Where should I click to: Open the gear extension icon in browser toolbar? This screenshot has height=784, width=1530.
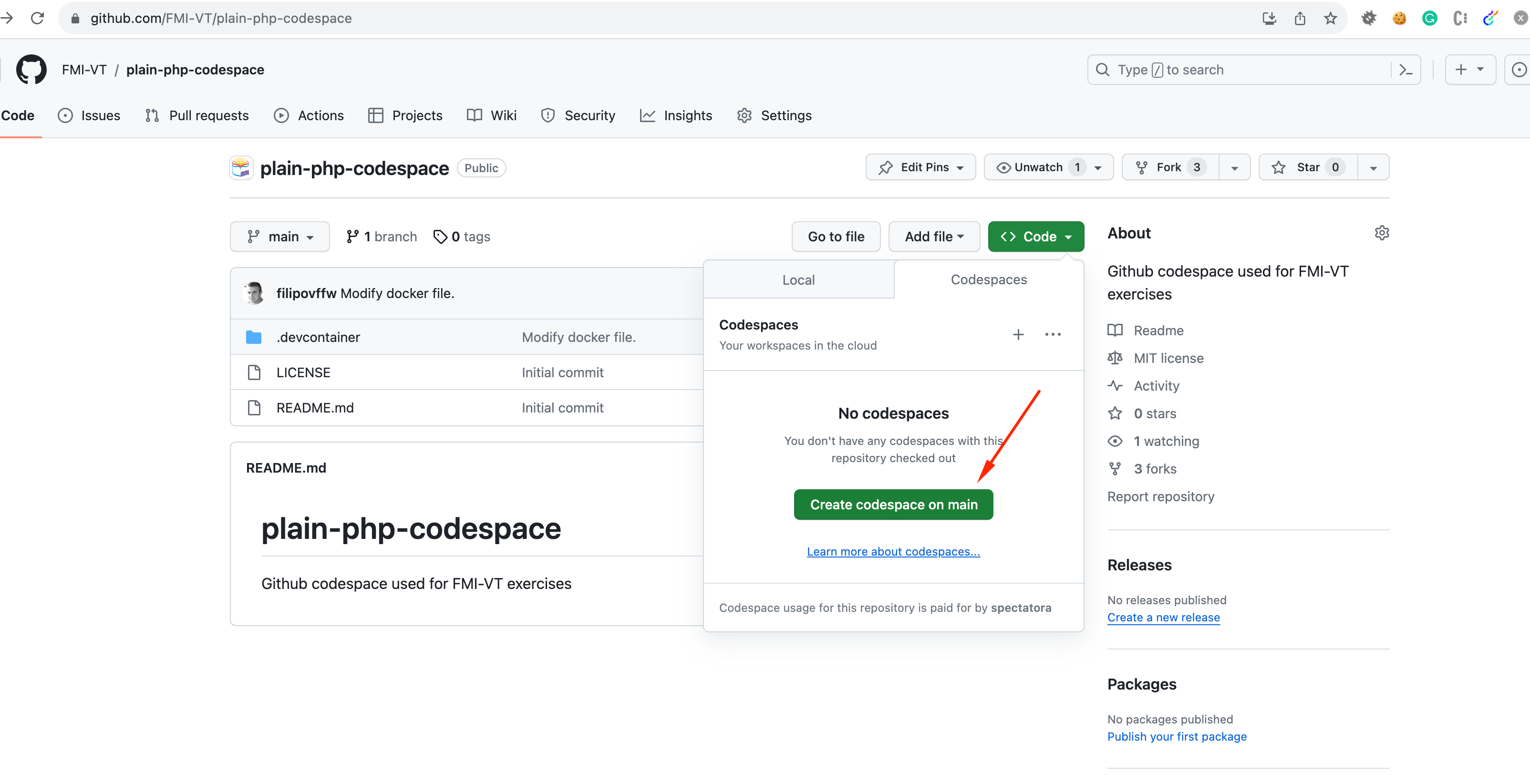pyautogui.click(x=1369, y=19)
